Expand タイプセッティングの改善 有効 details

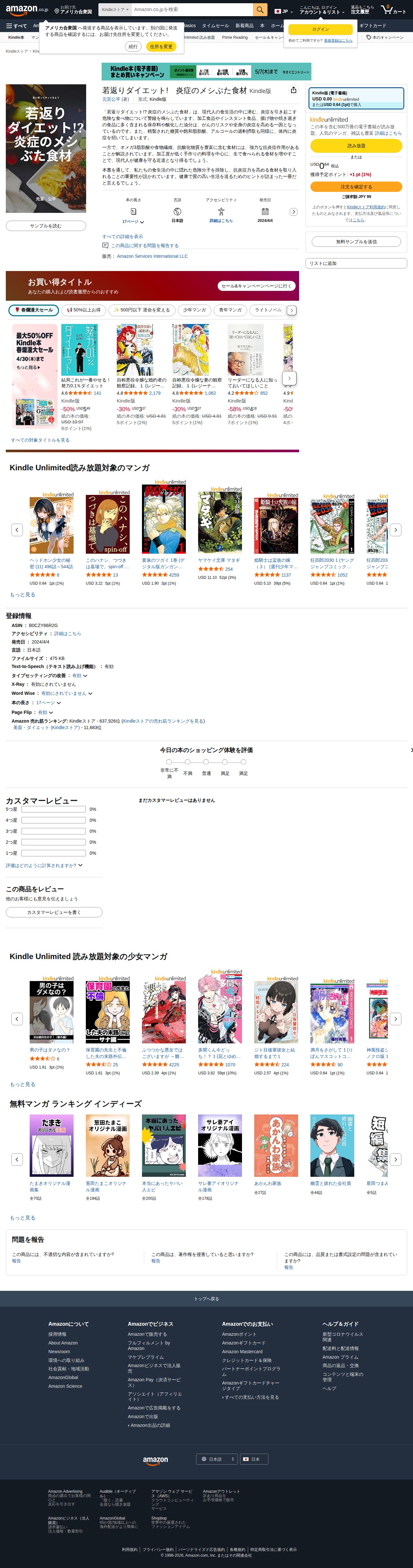coord(80,676)
